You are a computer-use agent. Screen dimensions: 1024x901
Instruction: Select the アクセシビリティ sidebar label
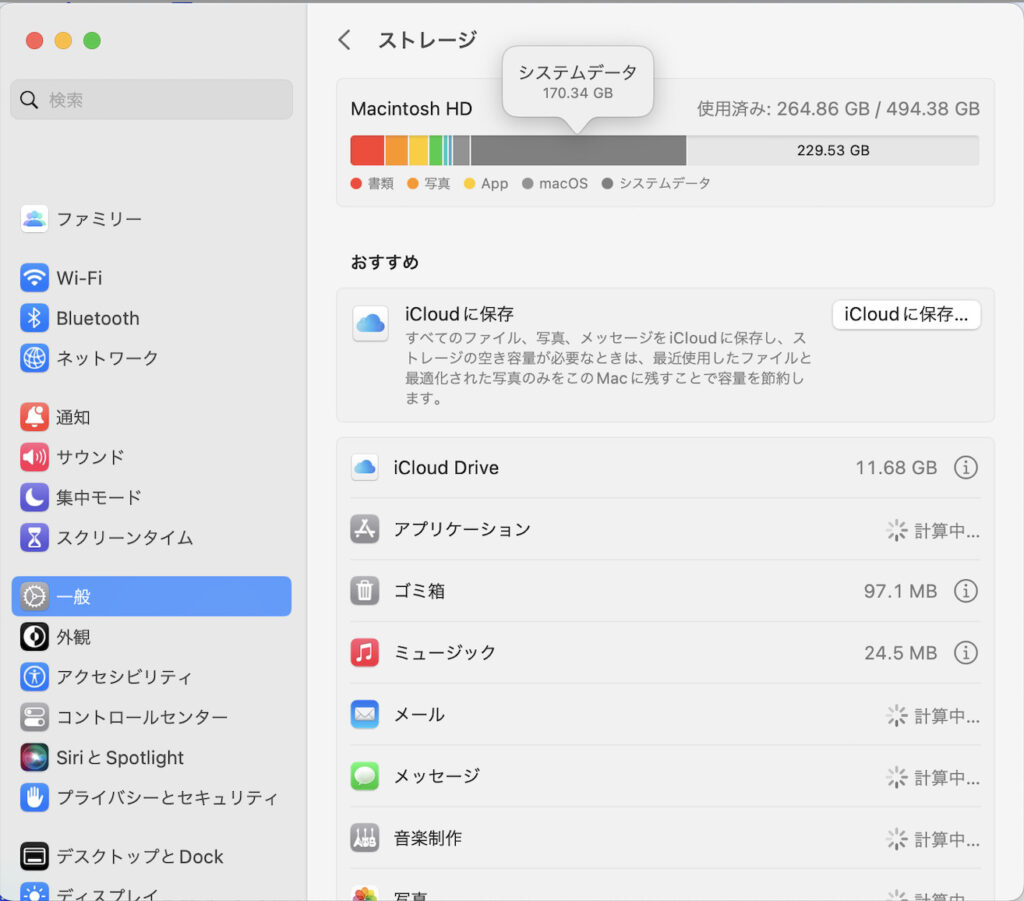[x=124, y=677]
